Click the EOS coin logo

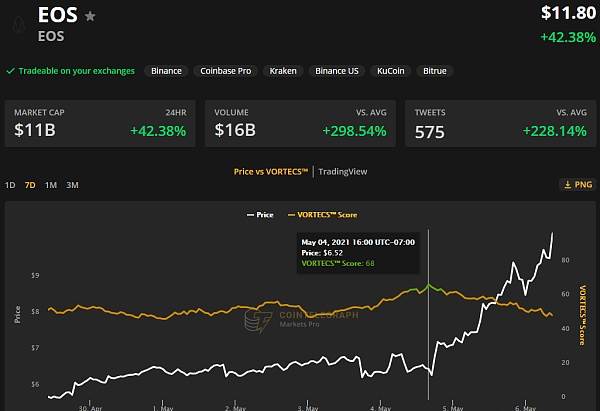tap(19, 26)
